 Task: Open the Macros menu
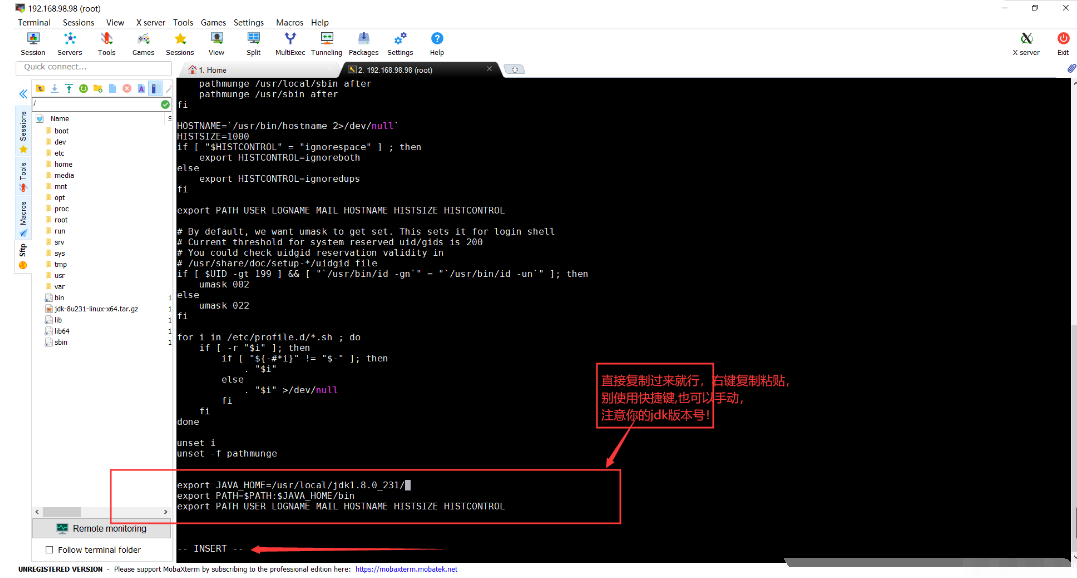(289, 22)
